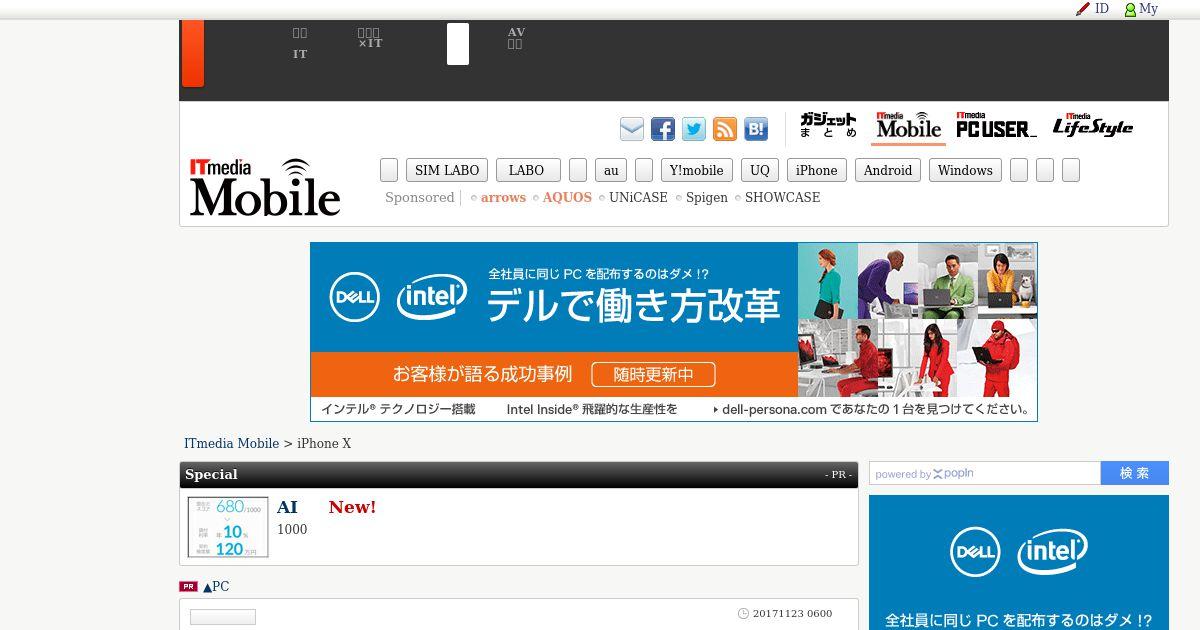
Task: Click the mail envelope share icon
Action: pyautogui.click(x=632, y=129)
